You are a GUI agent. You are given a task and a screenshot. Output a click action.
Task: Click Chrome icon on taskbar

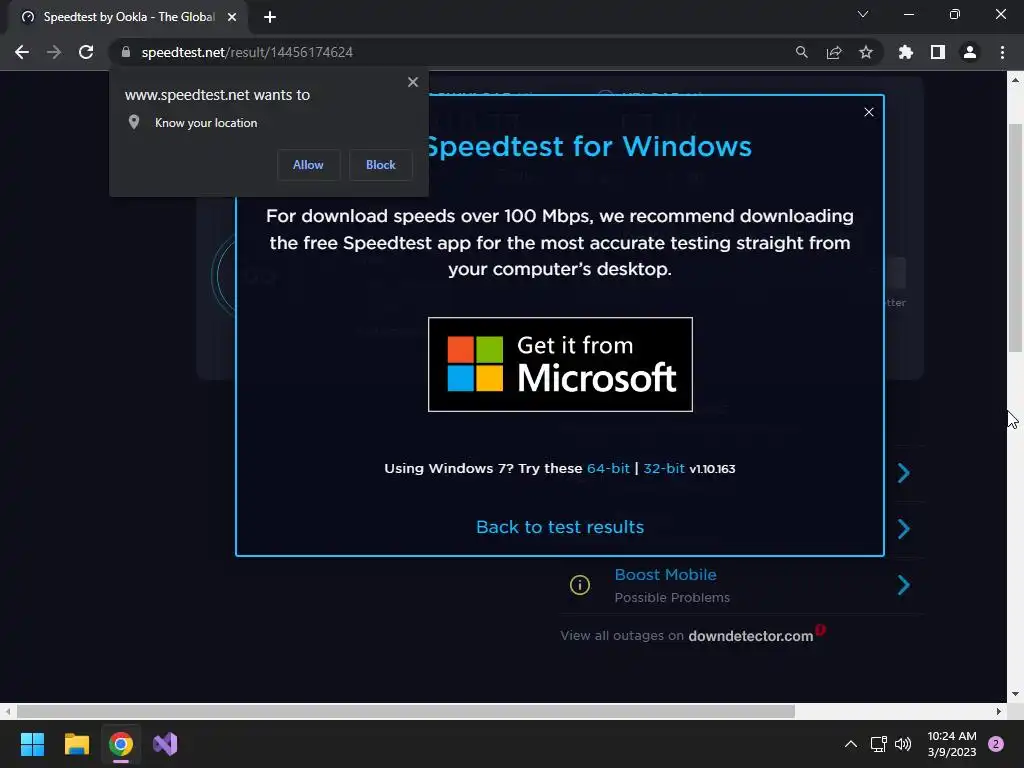click(121, 744)
